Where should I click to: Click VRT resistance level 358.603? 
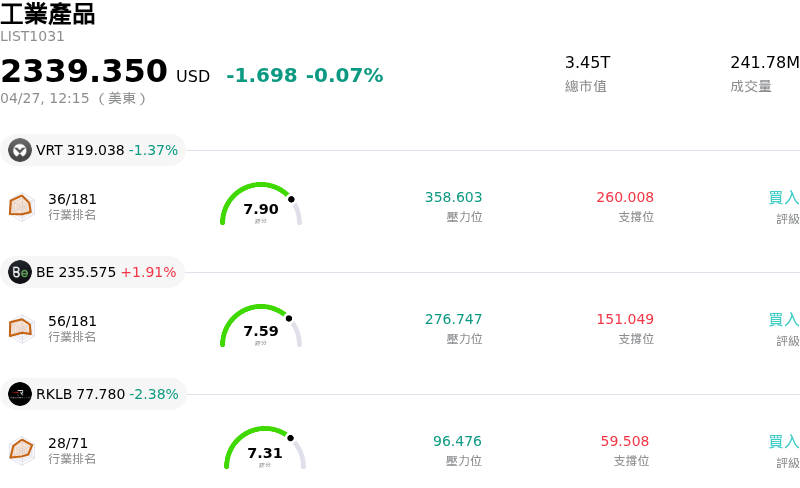click(x=453, y=198)
